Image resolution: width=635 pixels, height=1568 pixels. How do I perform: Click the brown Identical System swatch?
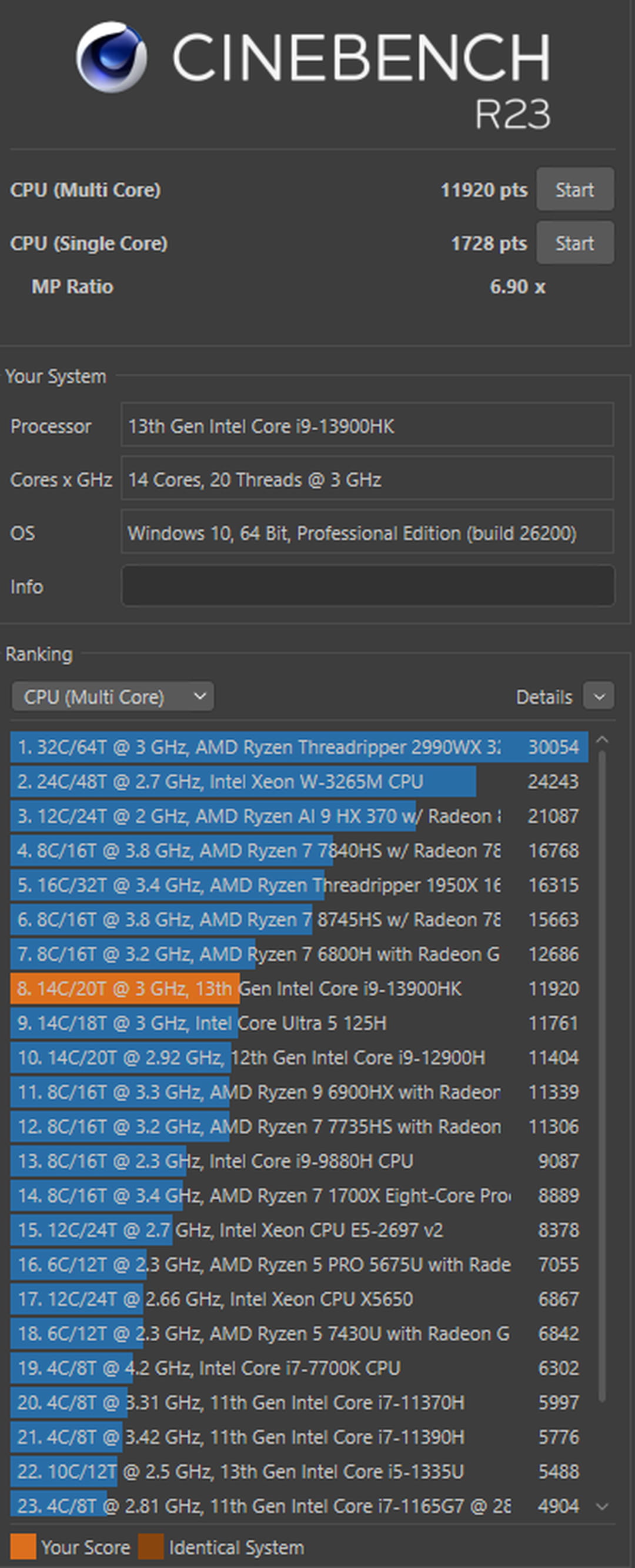(151, 1547)
